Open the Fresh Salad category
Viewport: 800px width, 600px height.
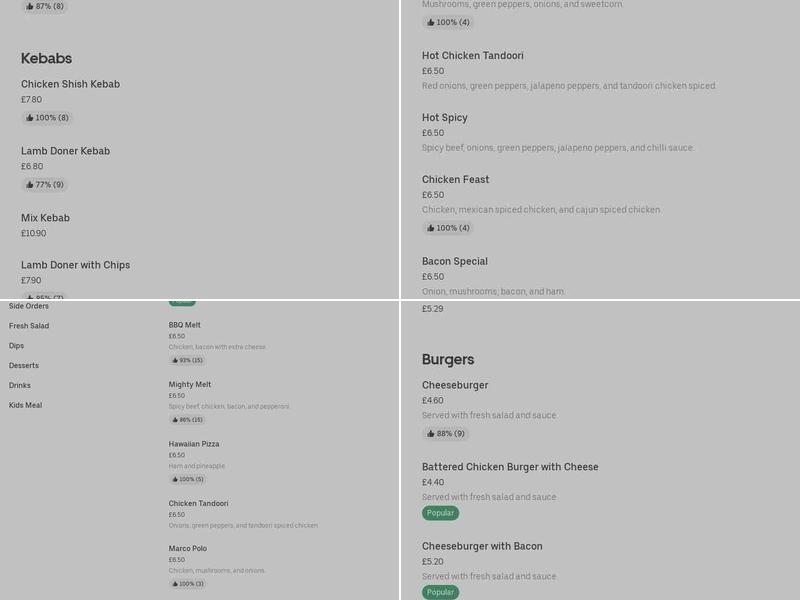29,326
